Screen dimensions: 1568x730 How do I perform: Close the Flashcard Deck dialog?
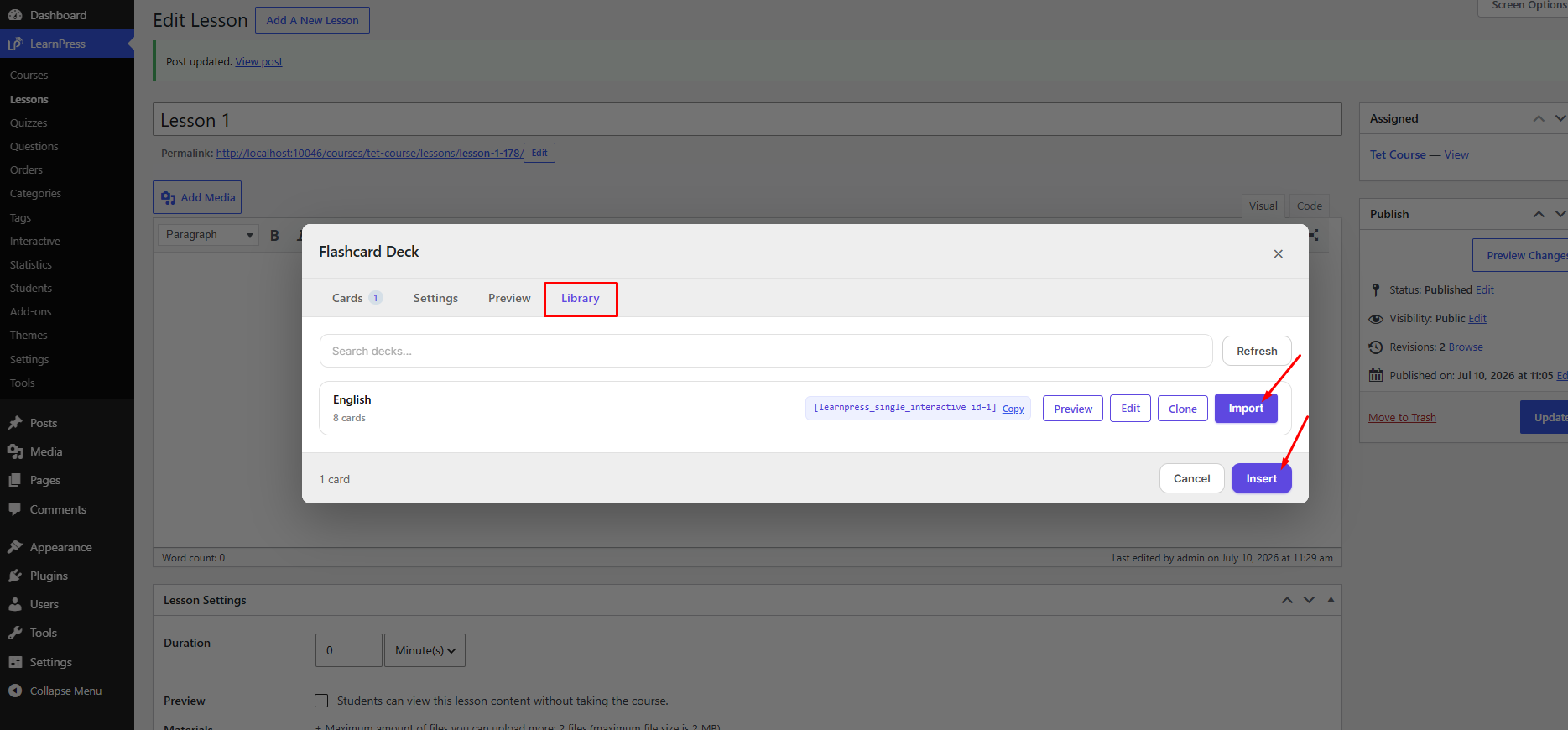click(1279, 253)
